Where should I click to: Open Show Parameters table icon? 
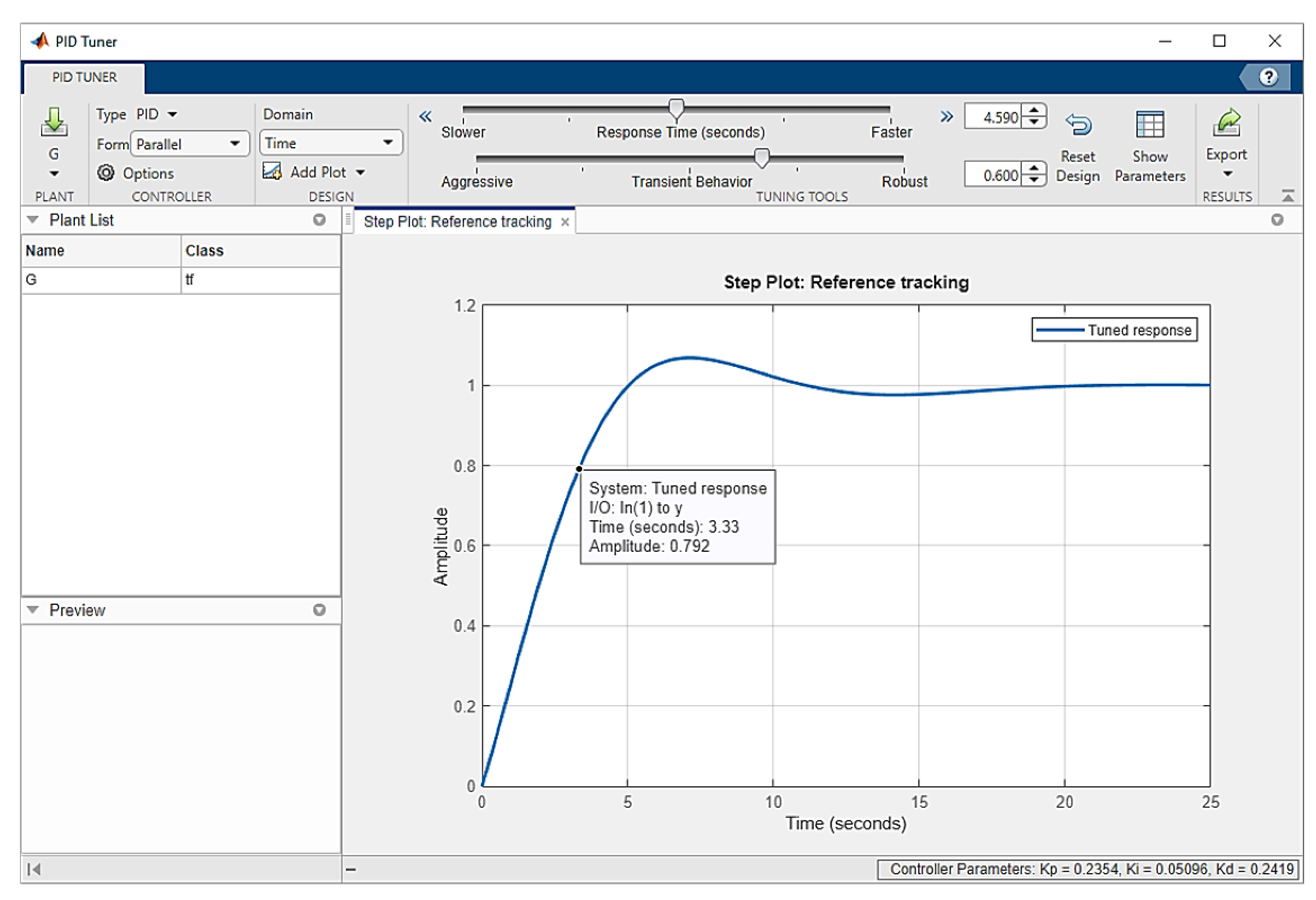pyautogui.click(x=1150, y=124)
